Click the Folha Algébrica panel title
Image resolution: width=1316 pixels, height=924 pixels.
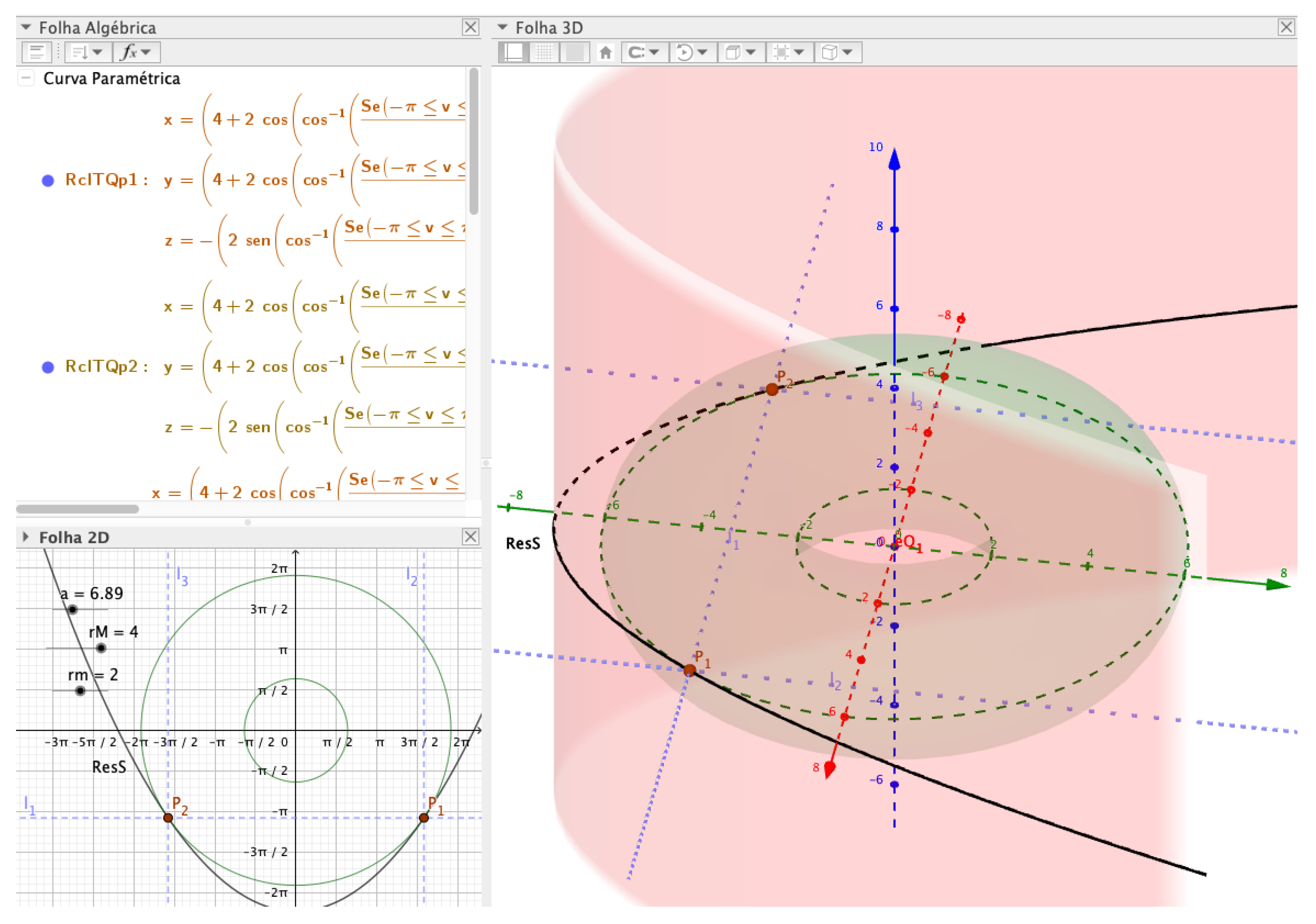[98, 28]
